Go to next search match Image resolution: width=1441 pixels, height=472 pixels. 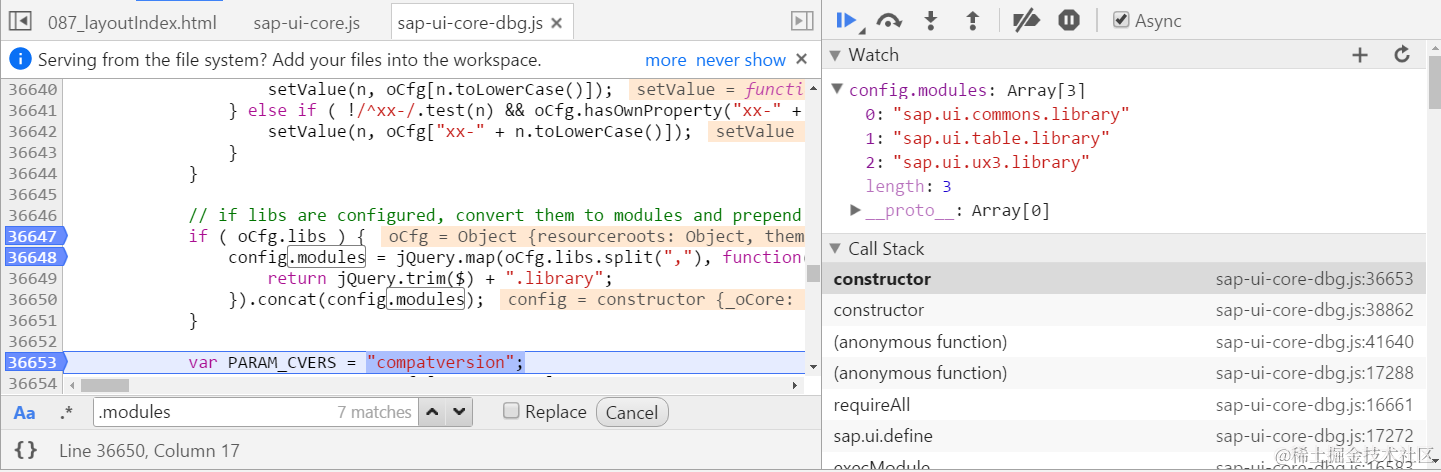(458, 412)
